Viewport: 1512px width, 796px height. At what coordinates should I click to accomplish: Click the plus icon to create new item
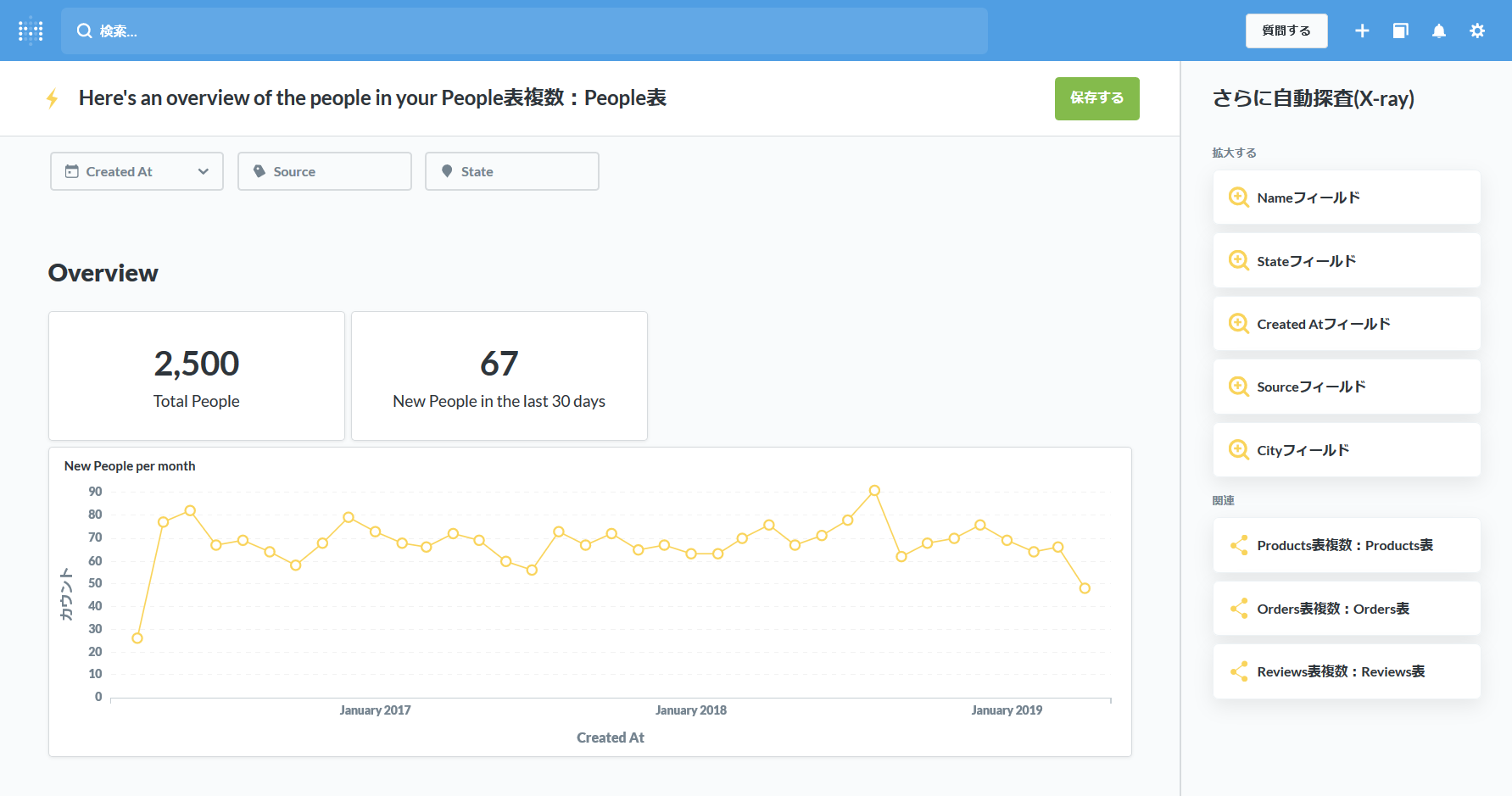1362,31
